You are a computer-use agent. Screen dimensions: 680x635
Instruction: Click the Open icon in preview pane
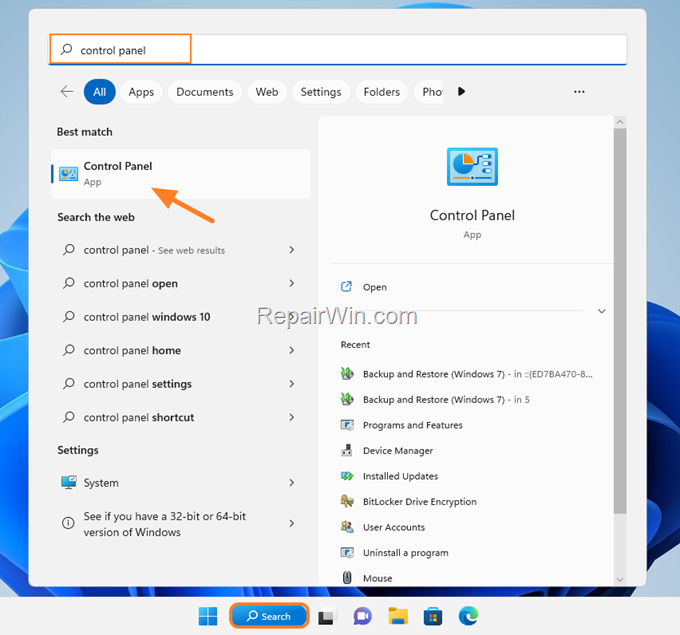click(346, 287)
